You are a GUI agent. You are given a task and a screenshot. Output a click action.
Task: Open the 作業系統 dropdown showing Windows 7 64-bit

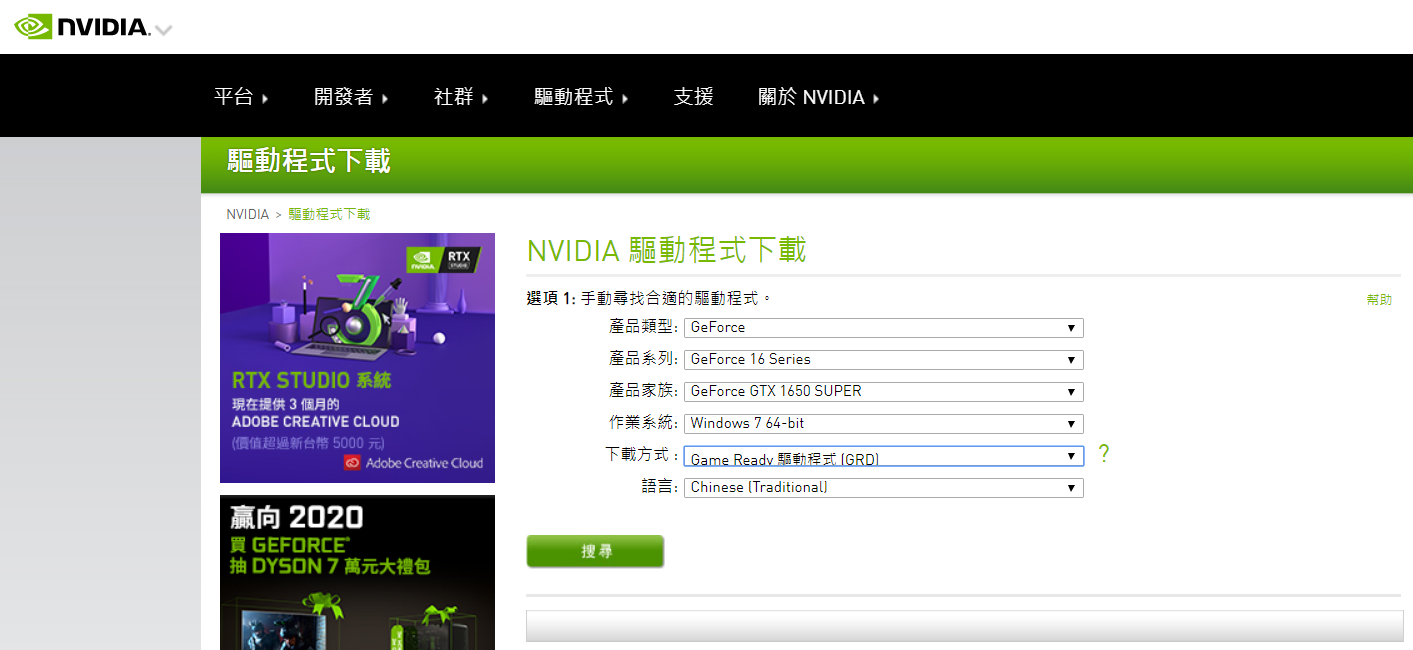click(884, 424)
